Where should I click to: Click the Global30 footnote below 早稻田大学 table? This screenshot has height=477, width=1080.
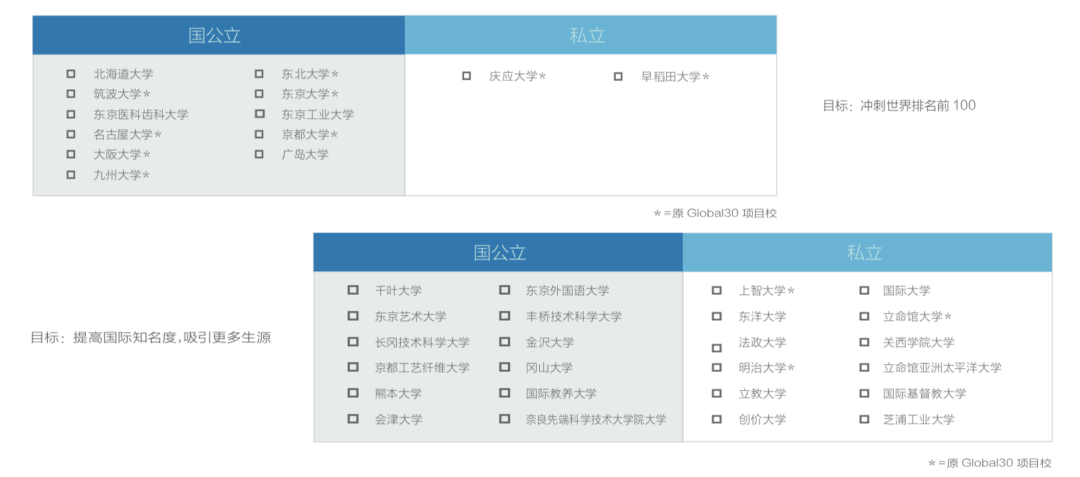715,213
